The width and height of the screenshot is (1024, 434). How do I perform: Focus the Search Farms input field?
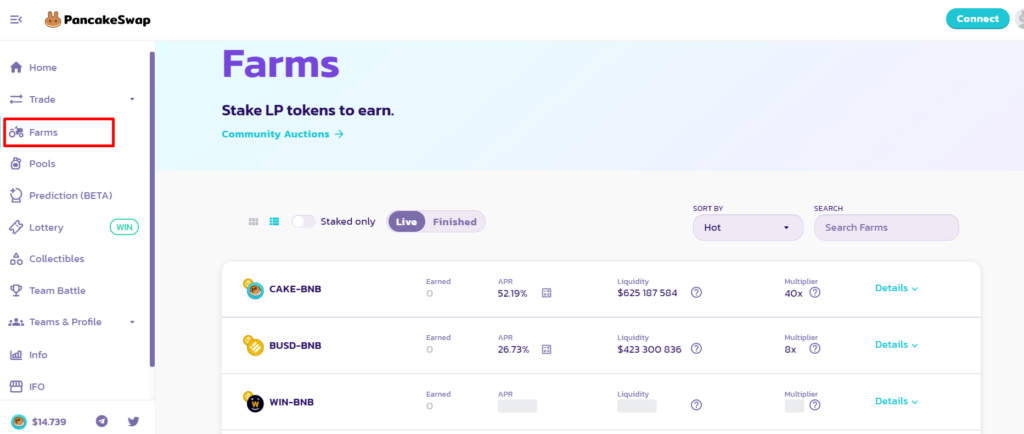tap(886, 227)
